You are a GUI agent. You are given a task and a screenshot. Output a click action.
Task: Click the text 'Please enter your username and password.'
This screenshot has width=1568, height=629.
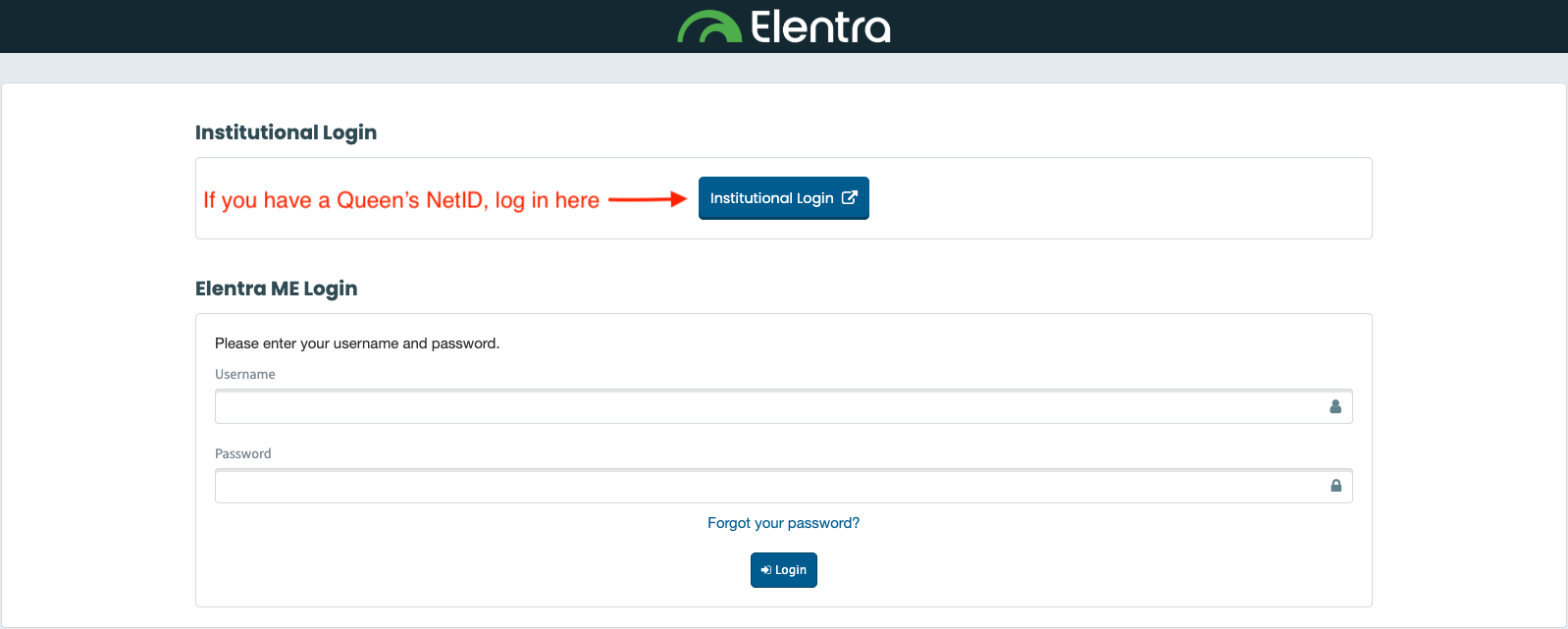(357, 343)
